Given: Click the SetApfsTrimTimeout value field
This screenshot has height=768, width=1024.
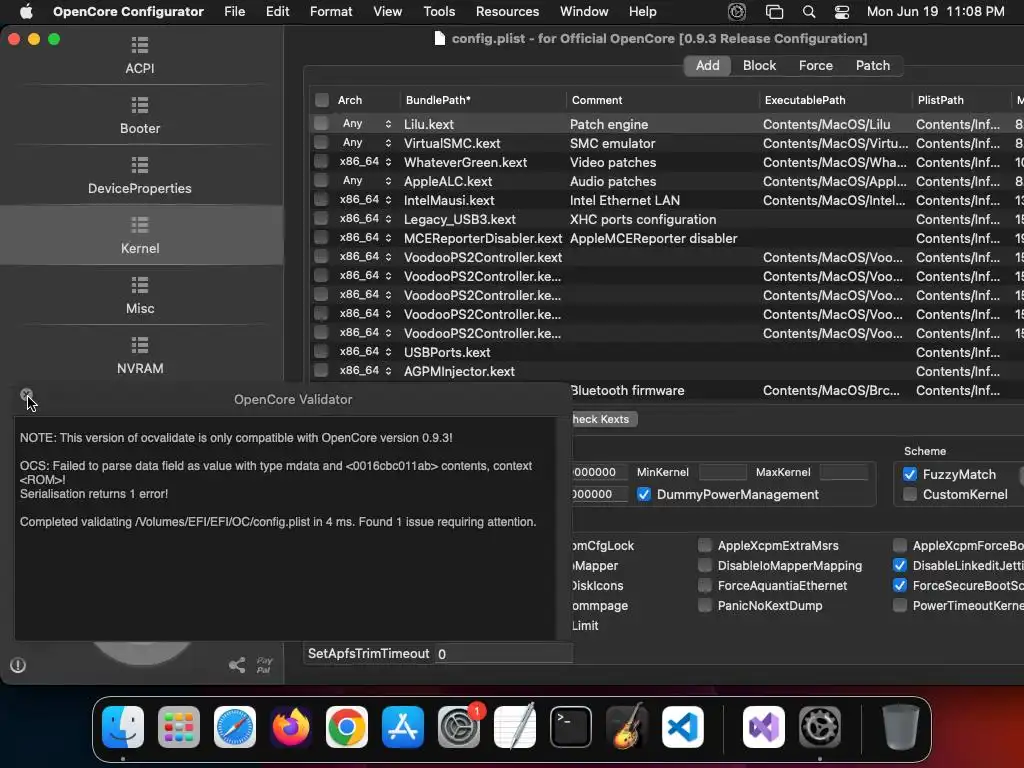Looking at the screenshot, I should pos(504,654).
